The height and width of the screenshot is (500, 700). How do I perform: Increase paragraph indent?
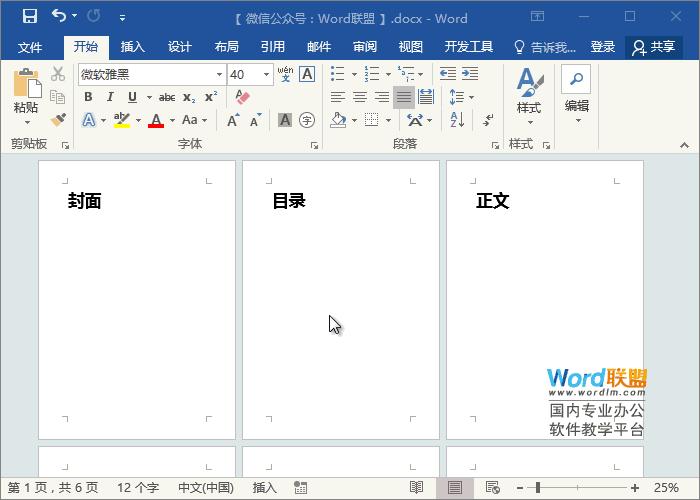(x=470, y=74)
